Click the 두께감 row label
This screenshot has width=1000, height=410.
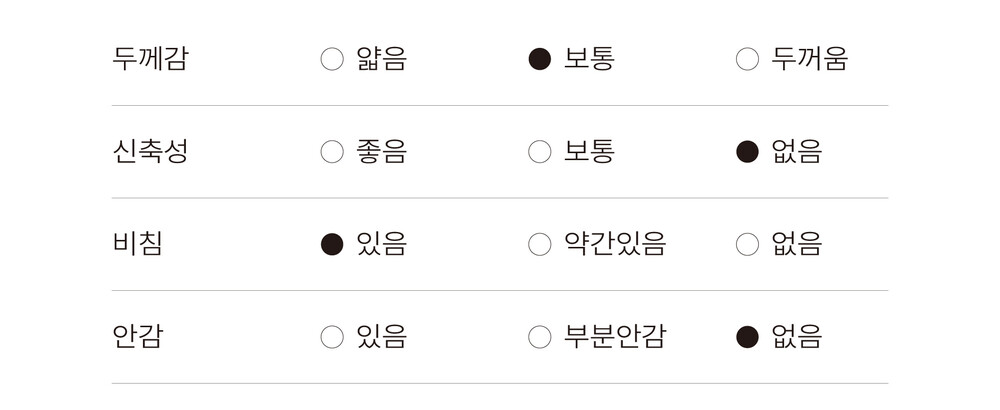(x=150, y=59)
